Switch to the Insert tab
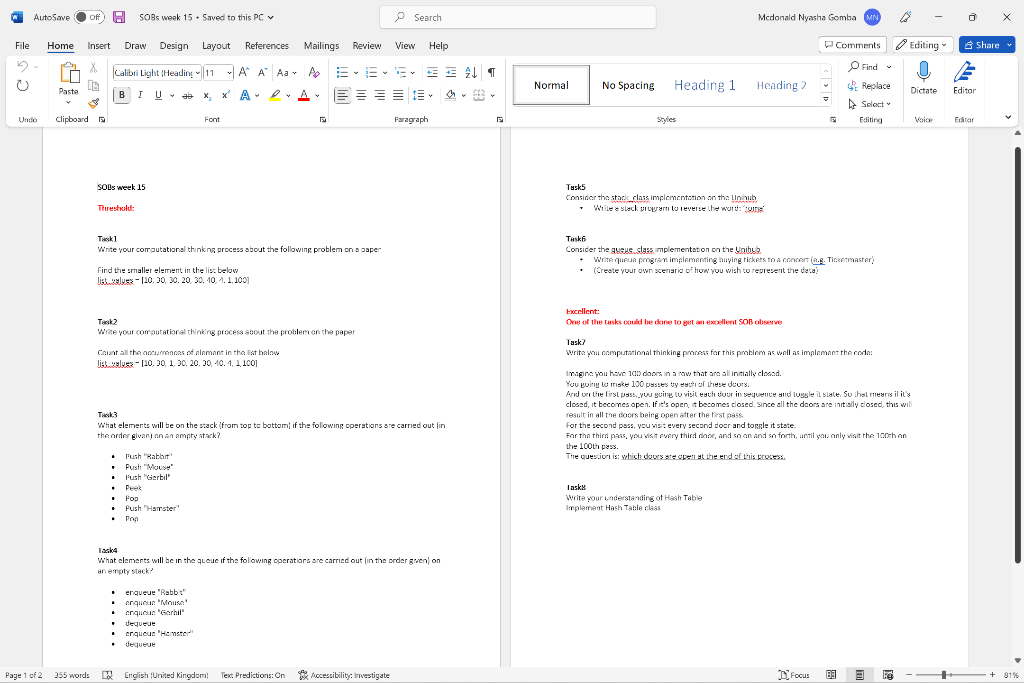Screen dimensions: 1024x683 99,46
